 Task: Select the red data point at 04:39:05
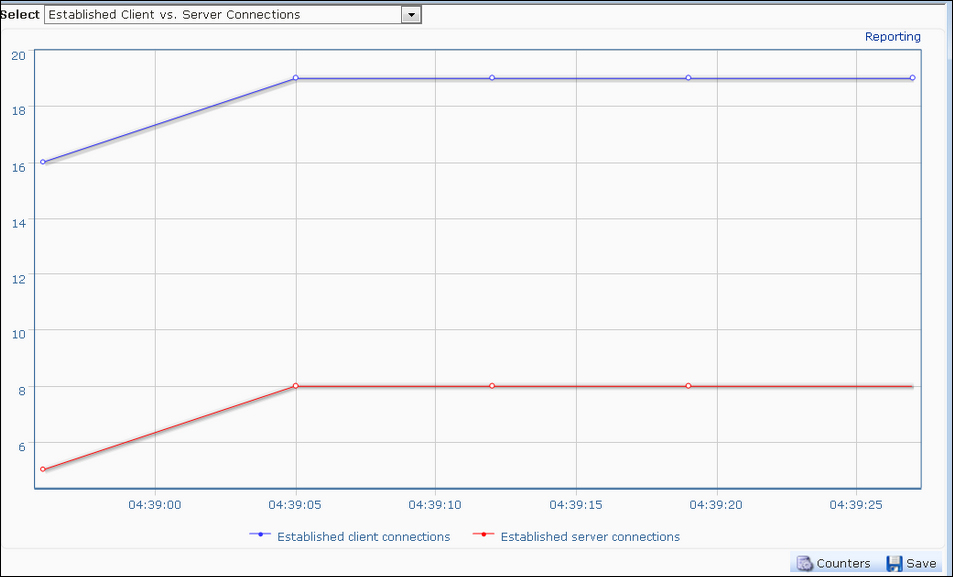295,385
